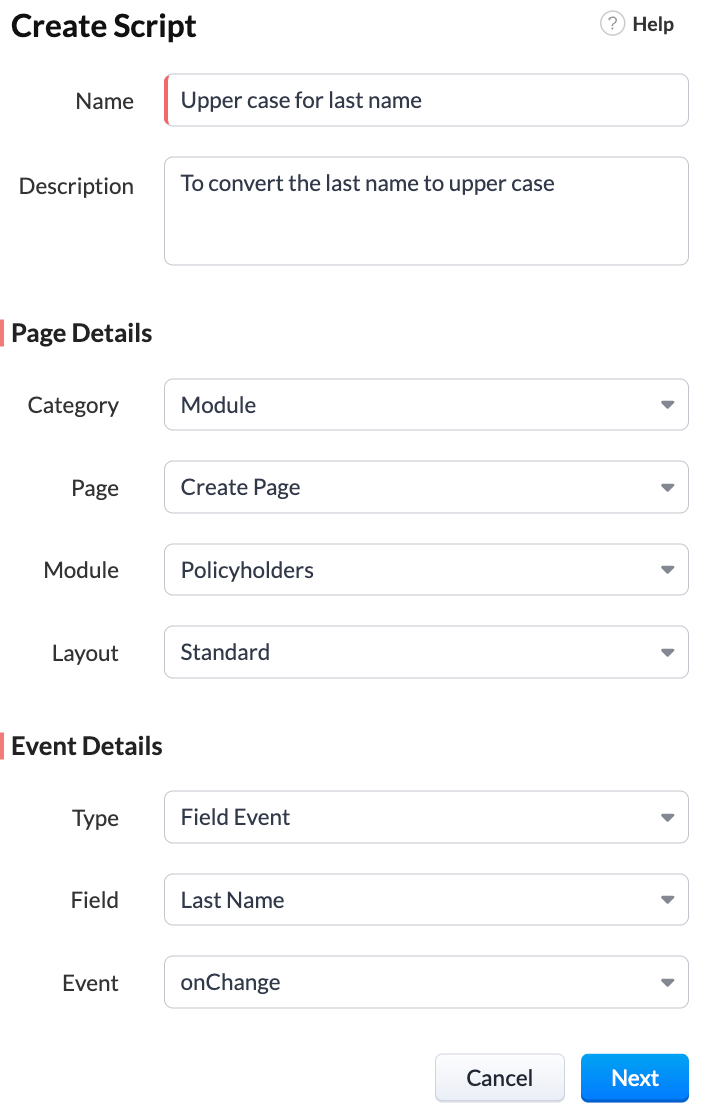
Task: Click the Help link
Action: click(x=651, y=24)
